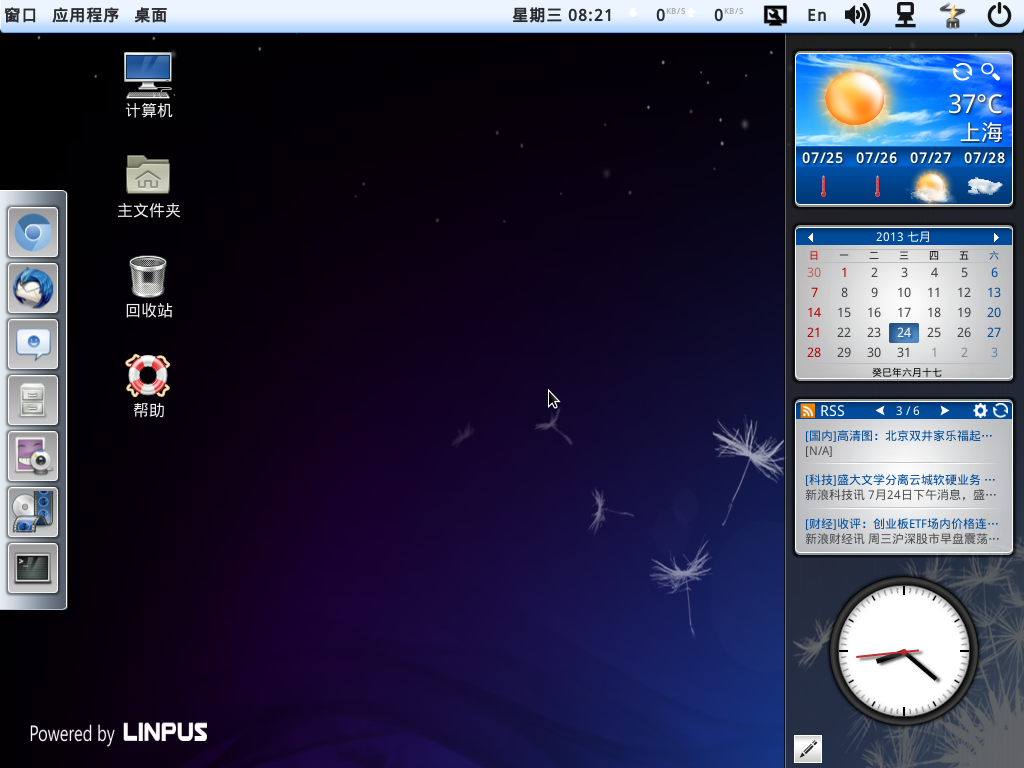The image size is (1024, 768).
Task: Search city in the weather widget
Action: tap(991, 71)
